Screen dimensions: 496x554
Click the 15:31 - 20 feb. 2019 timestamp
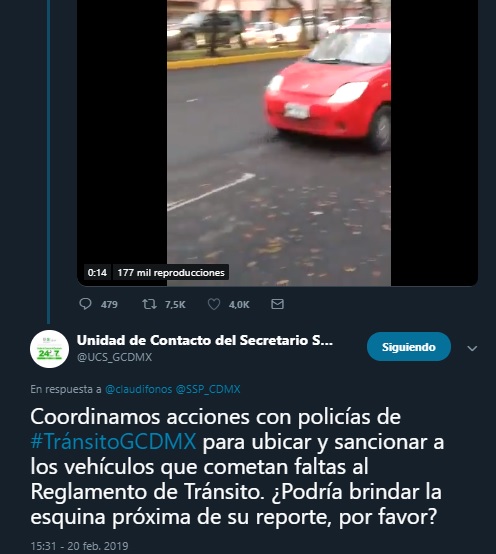pyautogui.click(x=79, y=546)
